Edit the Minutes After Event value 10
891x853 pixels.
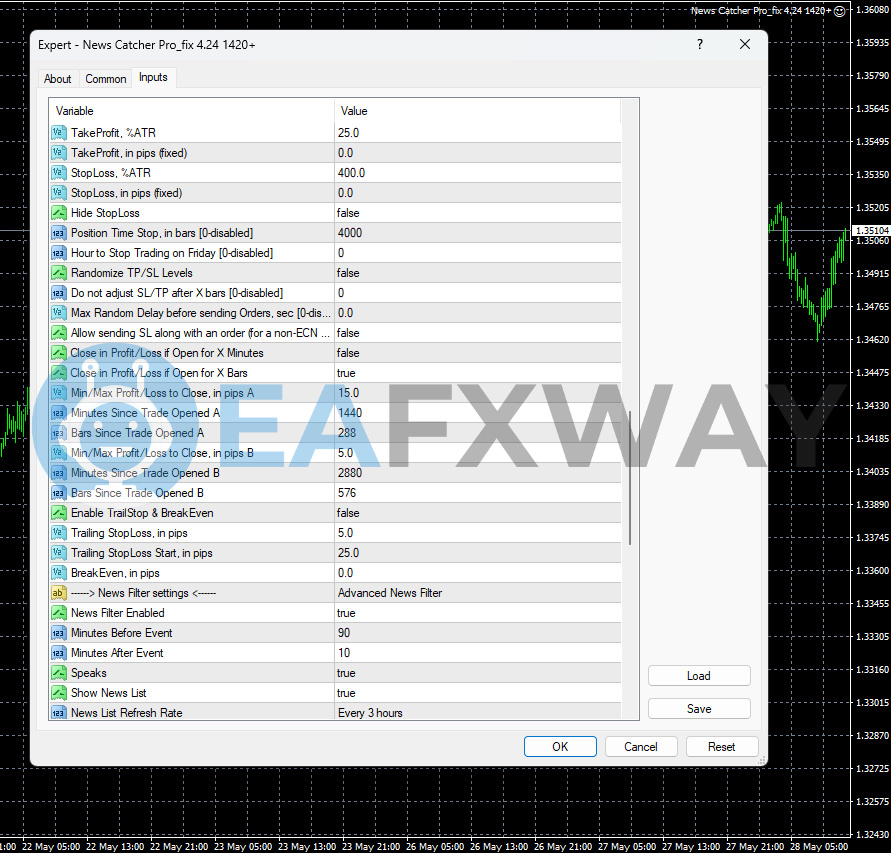477,653
